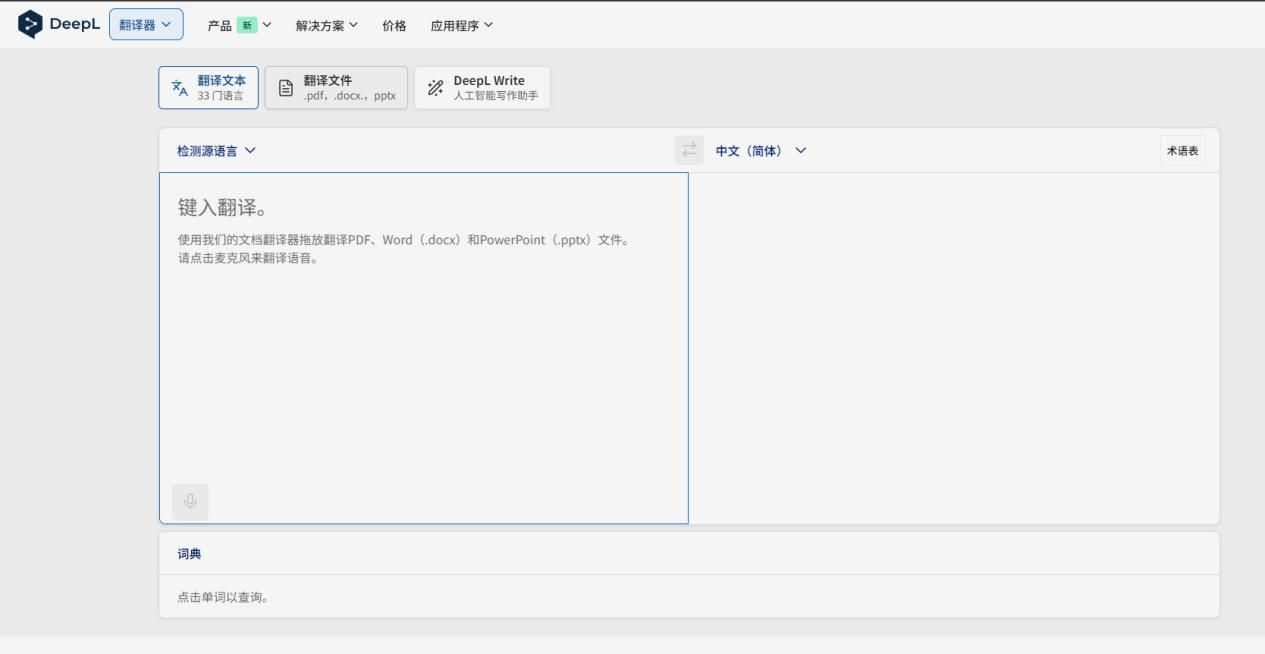Click the chevron next to 应用程序
Screen dimensions: 1265x654
[488, 25]
